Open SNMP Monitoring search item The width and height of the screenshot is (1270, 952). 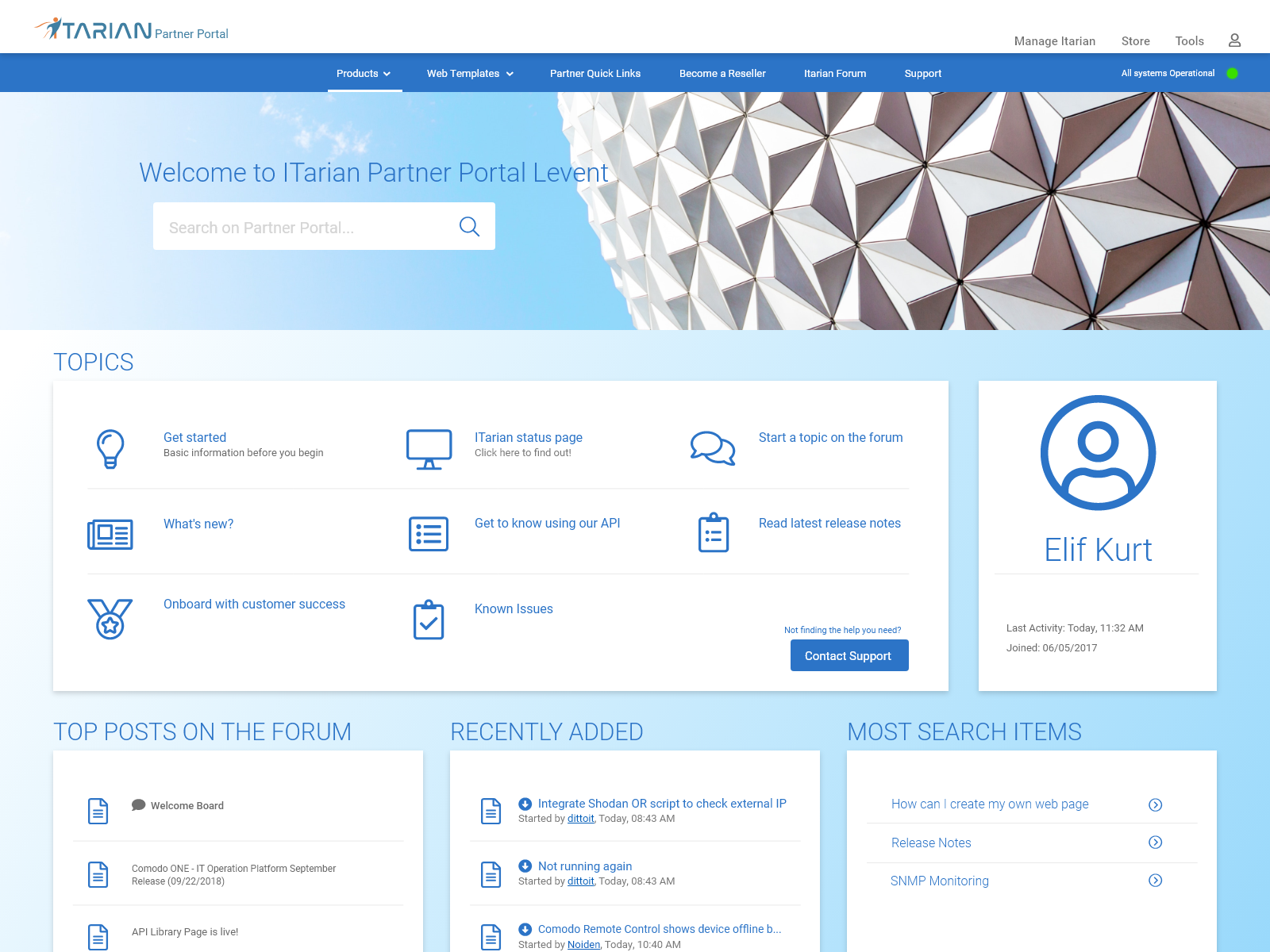(940, 881)
